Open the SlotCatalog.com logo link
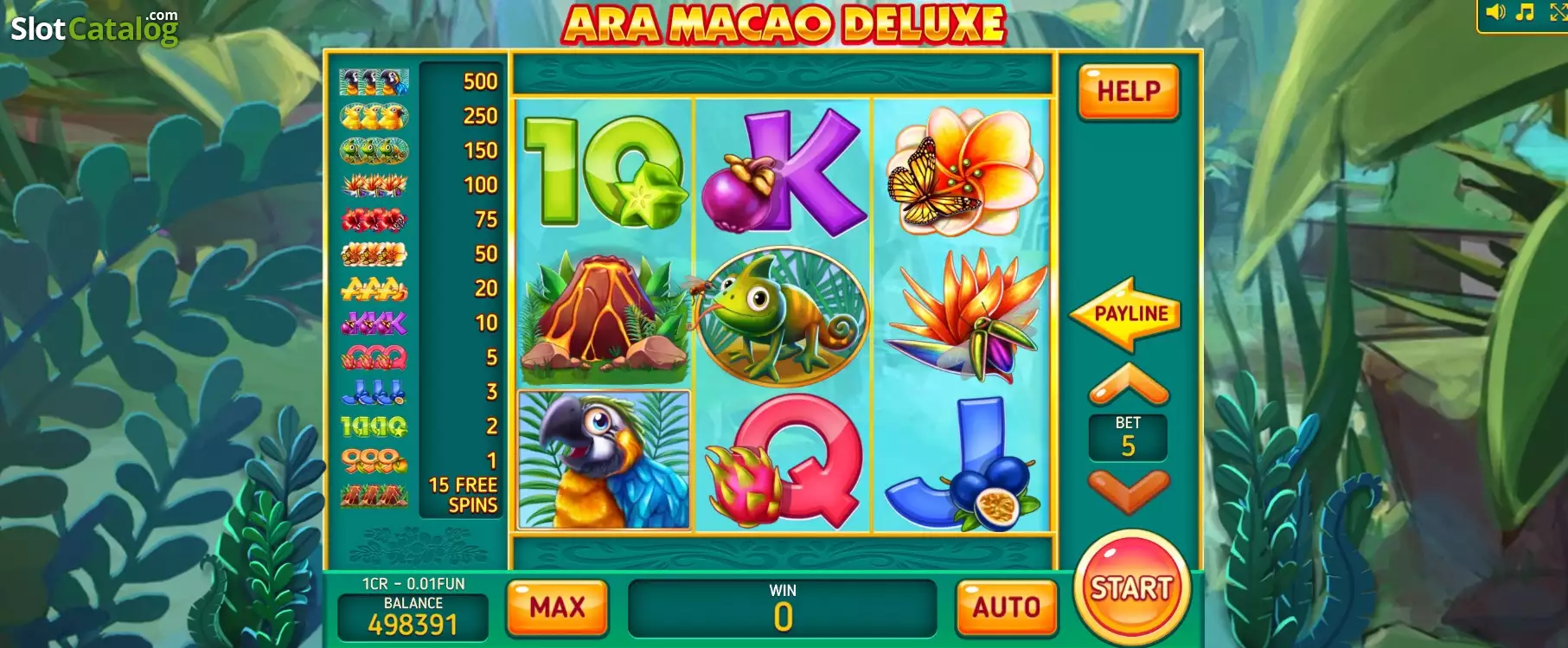 click(94, 27)
